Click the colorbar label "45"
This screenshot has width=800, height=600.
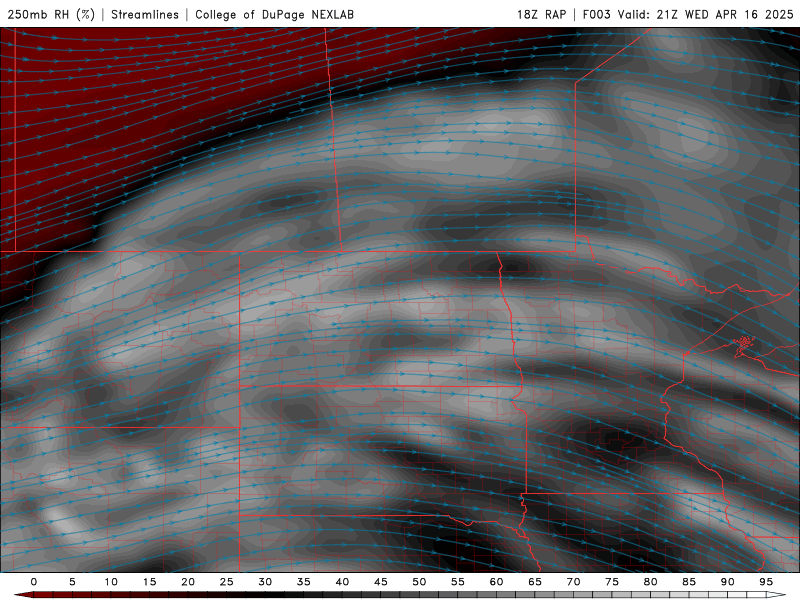381,582
